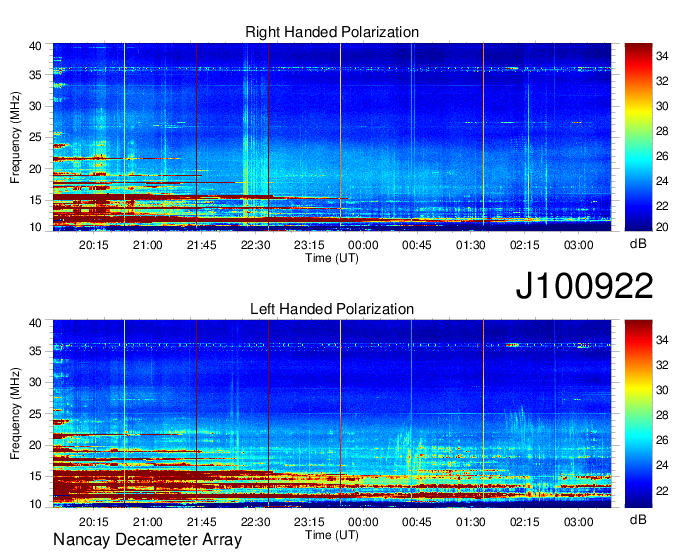The height and width of the screenshot is (552, 680).
Task: Click the 03:00 time tick on right-handed plot
Action: (579, 245)
